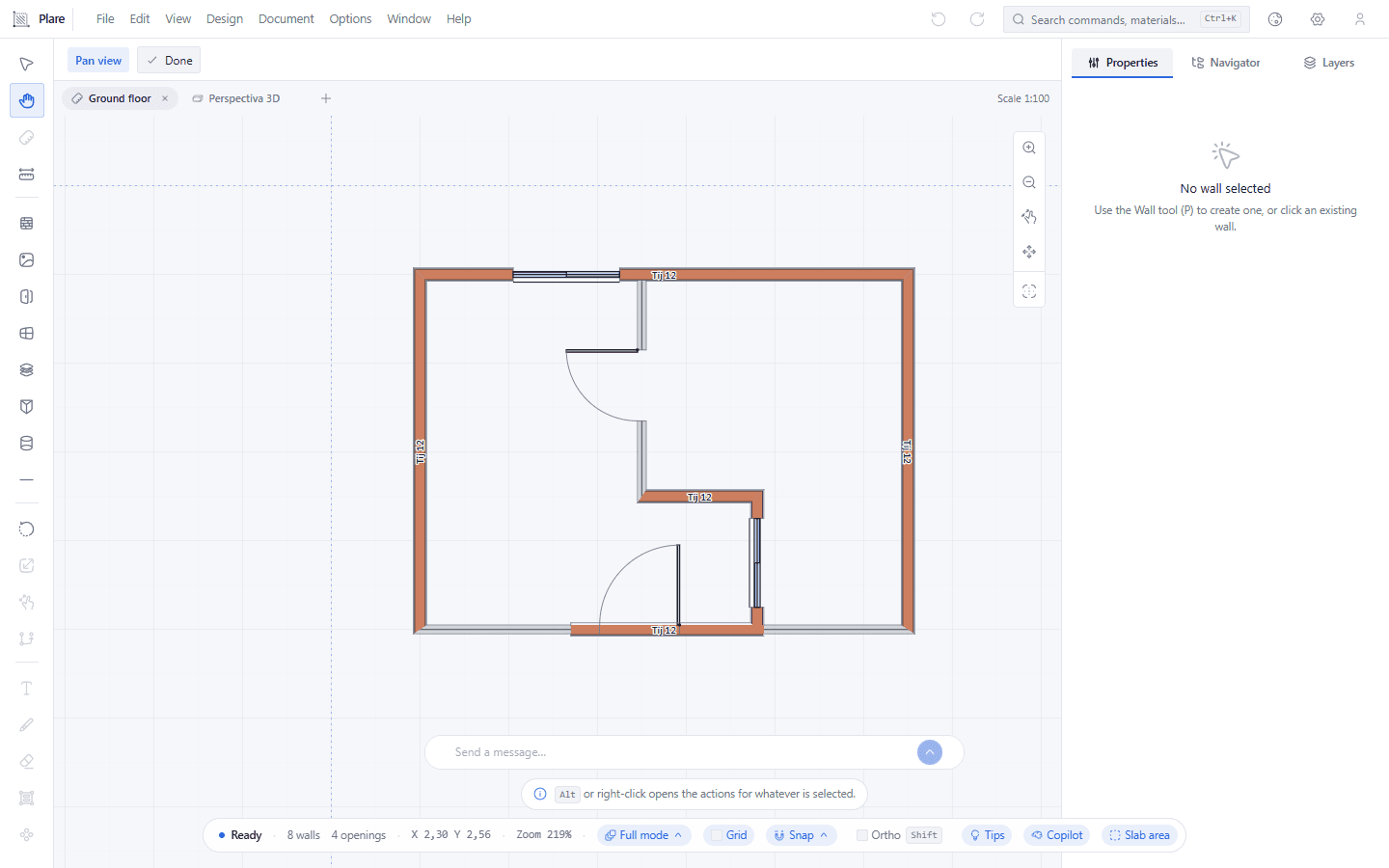
Task: Open the Perspectiva 3D view tab
Action: point(236,98)
